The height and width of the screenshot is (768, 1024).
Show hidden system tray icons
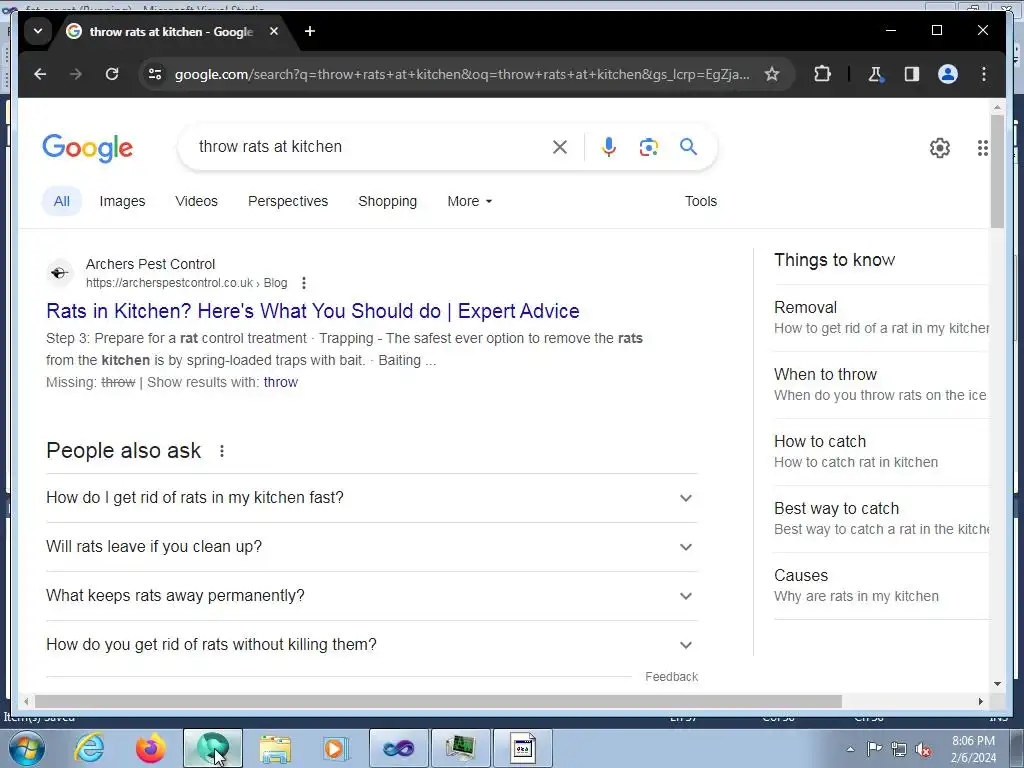point(850,749)
